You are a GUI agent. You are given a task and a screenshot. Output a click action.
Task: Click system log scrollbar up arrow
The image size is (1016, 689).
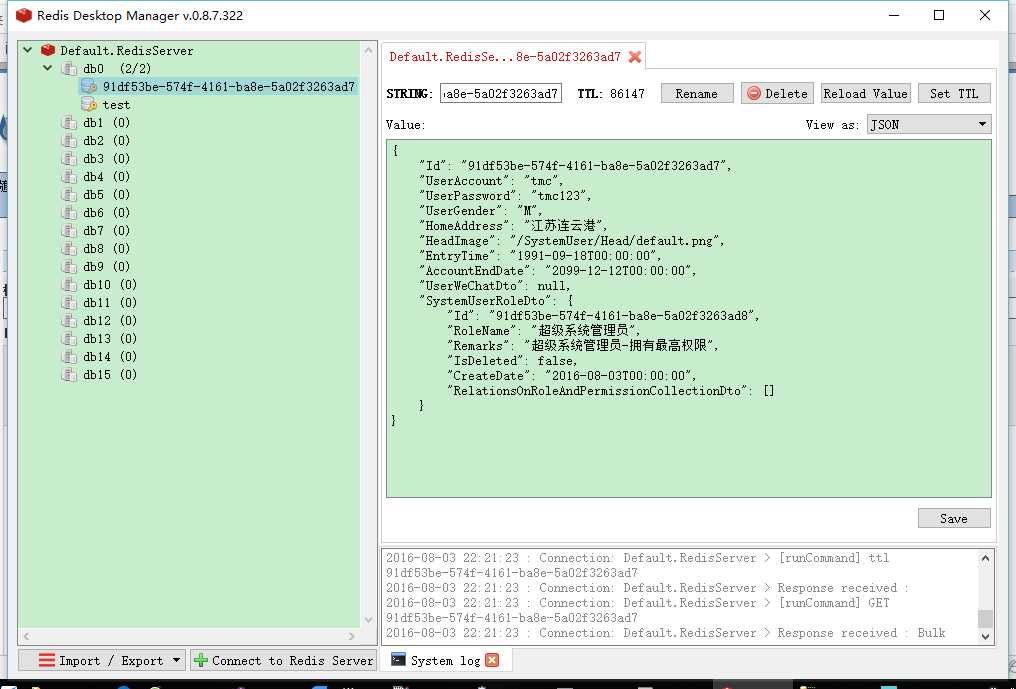tap(985, 558)
